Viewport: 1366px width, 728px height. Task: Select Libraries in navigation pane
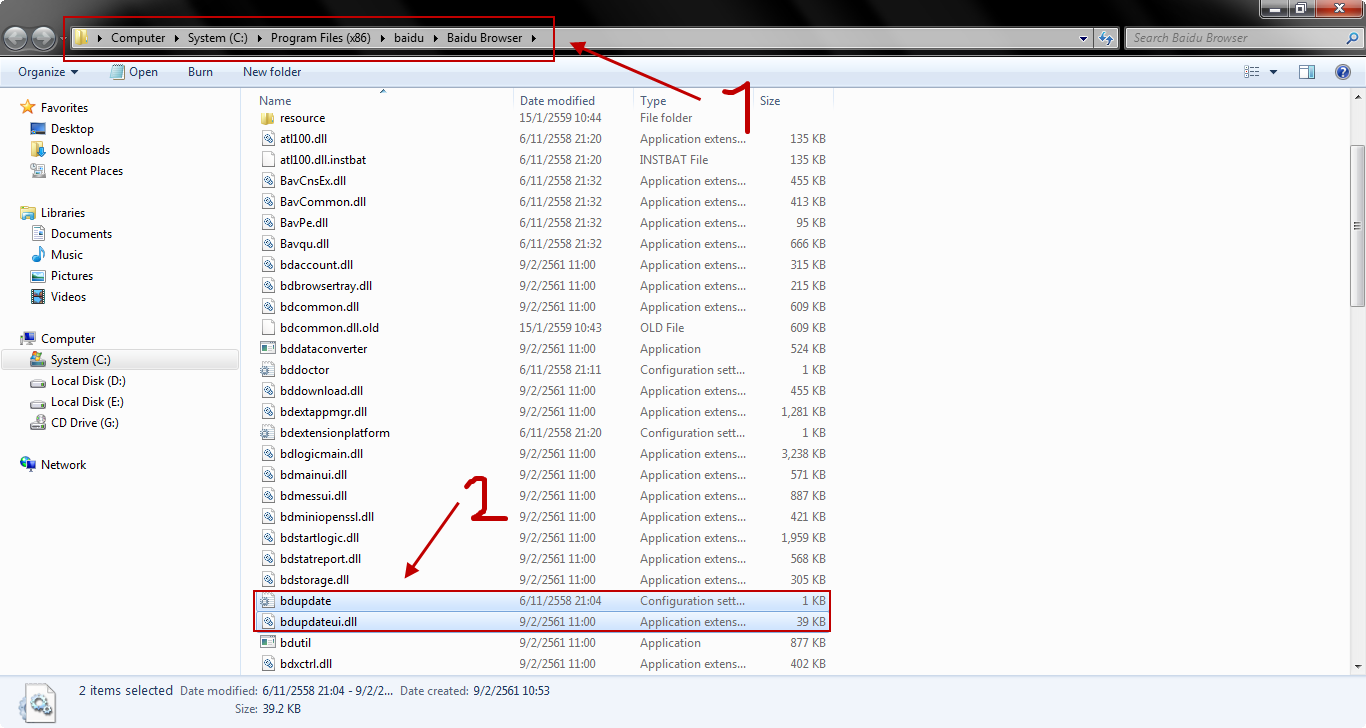[x=63, y=213]
